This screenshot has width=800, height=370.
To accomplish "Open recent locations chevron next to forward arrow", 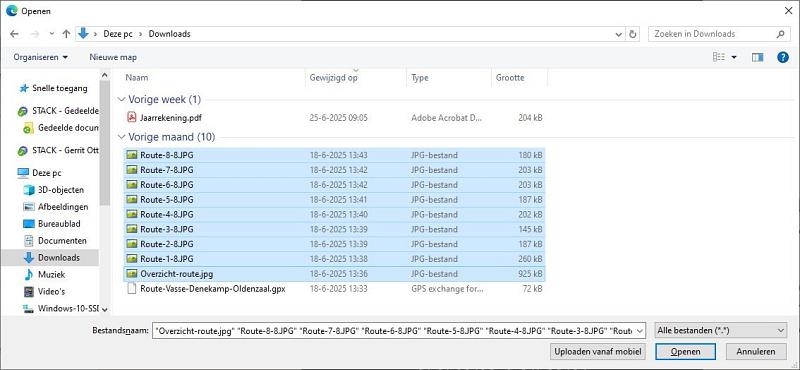I will click(52, 34).
